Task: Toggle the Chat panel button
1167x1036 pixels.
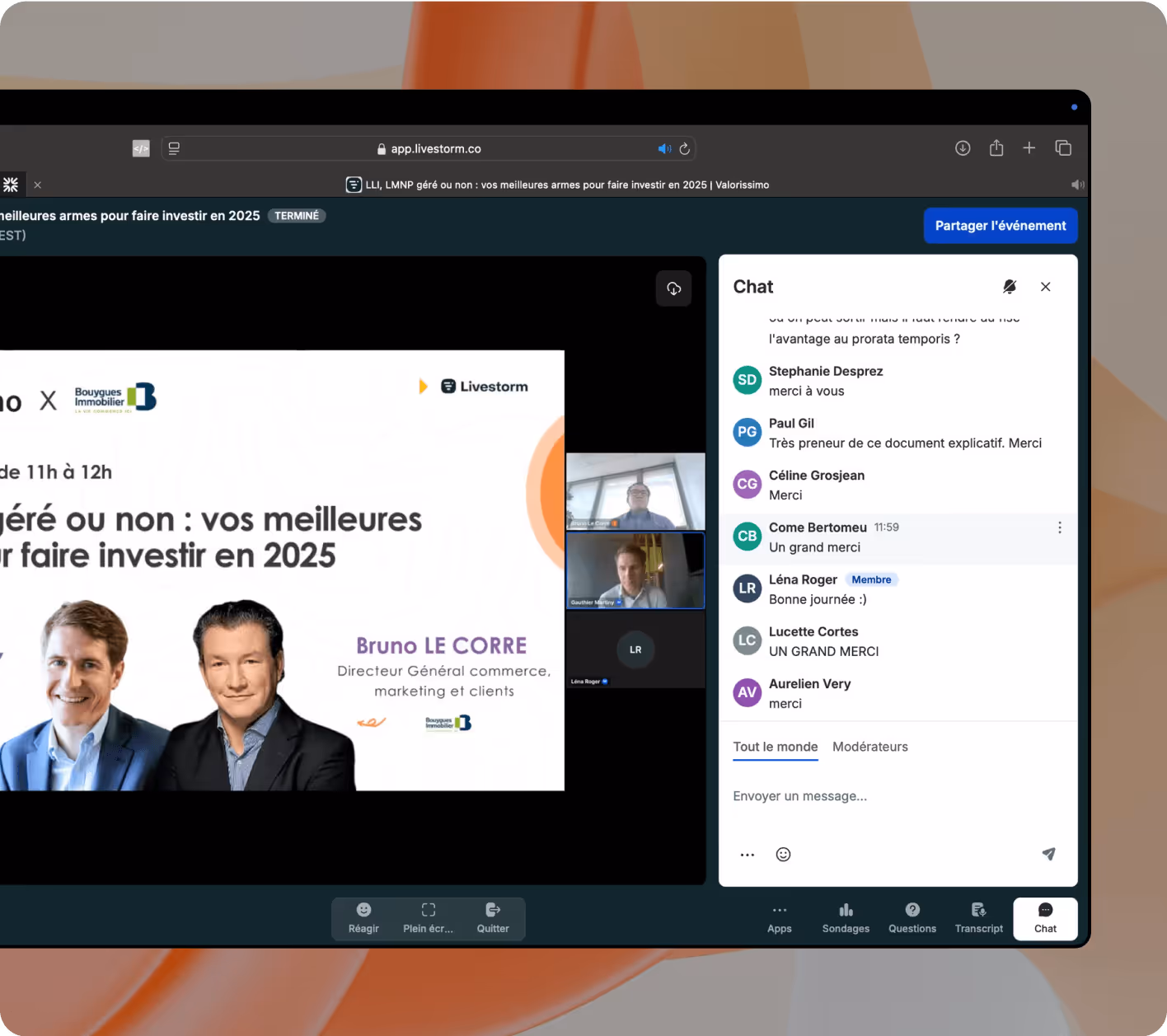Action: click(1046, 918)
